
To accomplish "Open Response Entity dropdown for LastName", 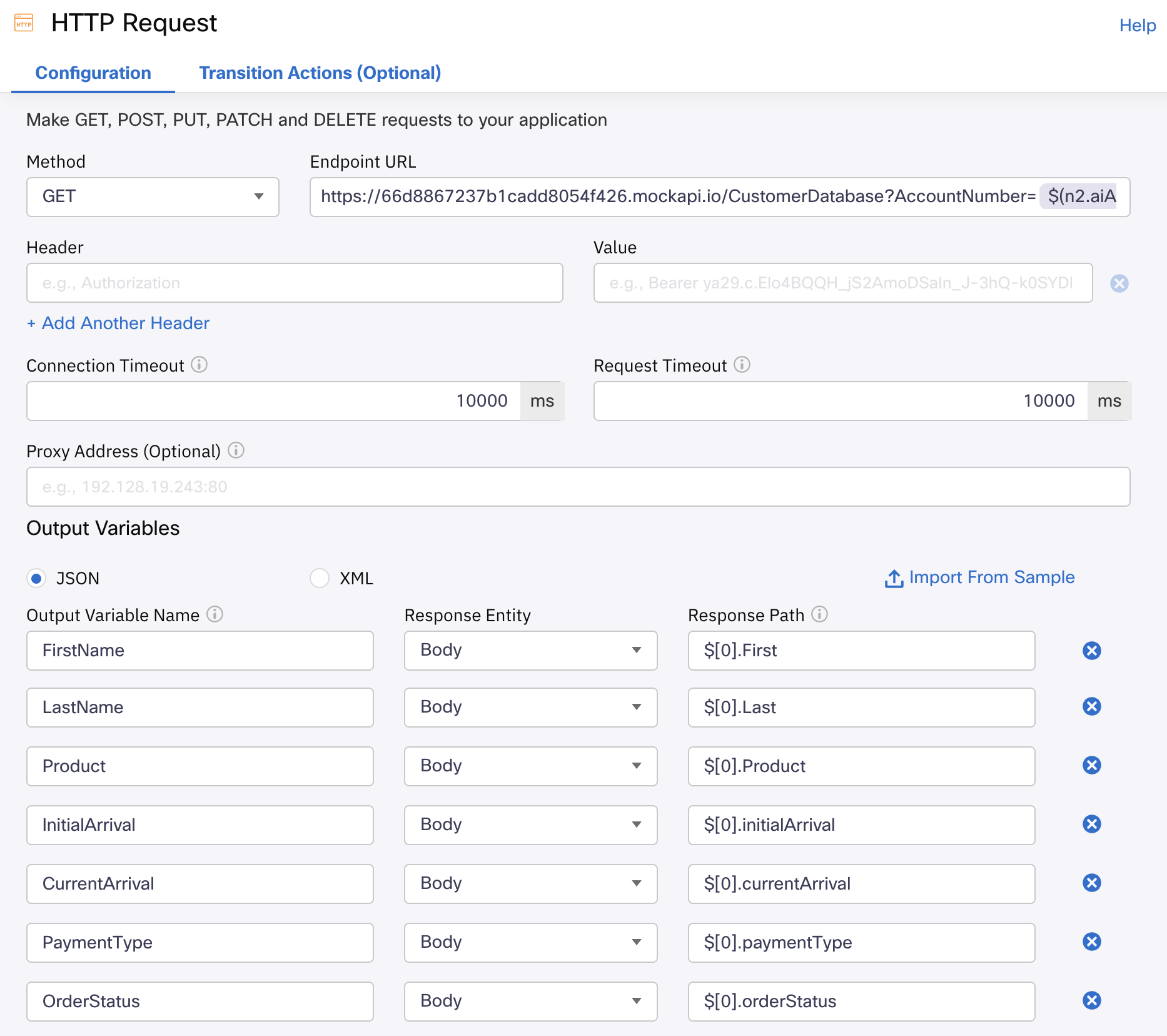I will pos(531,708).
